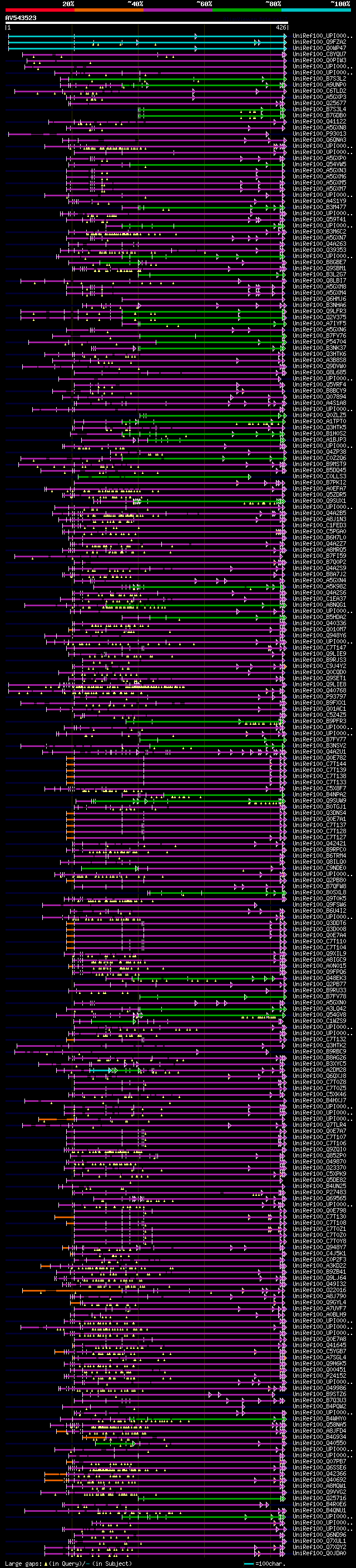The image size is (356, 1568).
Task: Click UniRef100_B9STZ6 label
Action: point(319,1394)
